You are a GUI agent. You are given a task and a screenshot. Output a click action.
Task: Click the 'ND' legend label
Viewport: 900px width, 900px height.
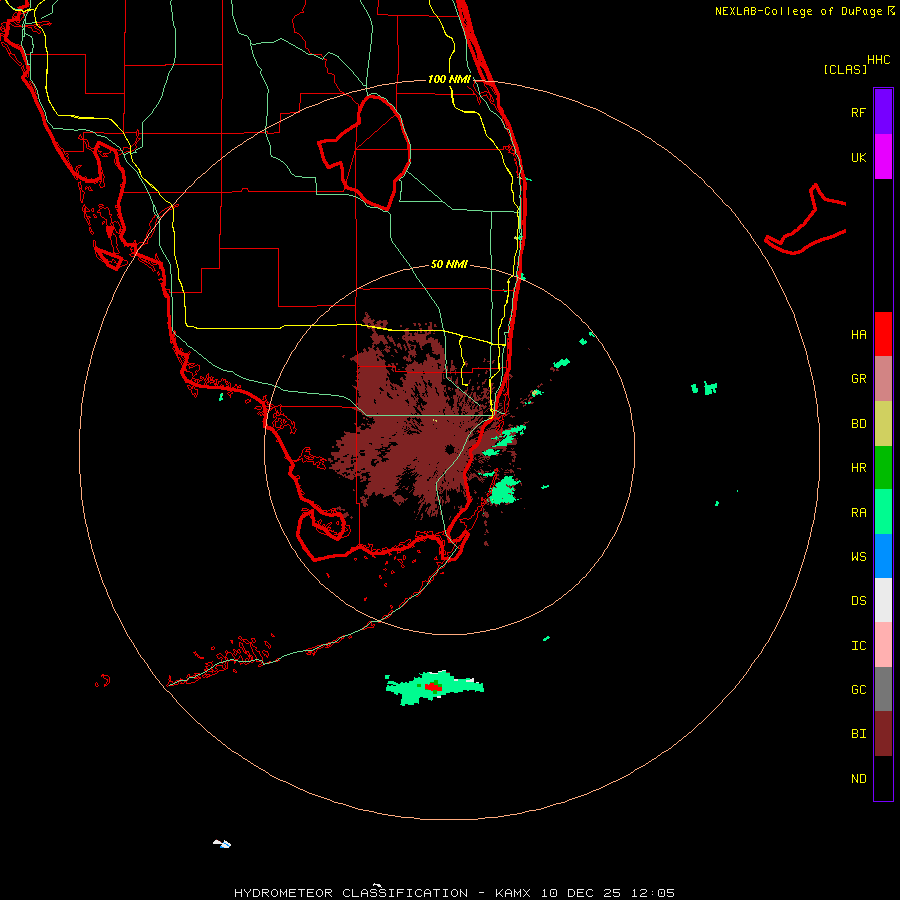point(858,778)
